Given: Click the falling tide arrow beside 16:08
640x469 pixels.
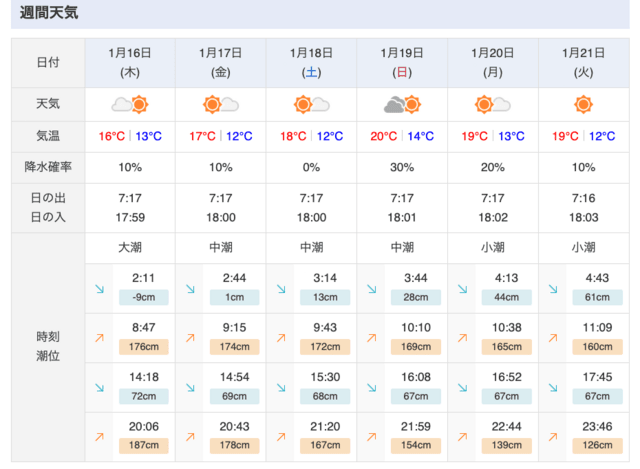Looking at the screenshot, I should [371, 387].
